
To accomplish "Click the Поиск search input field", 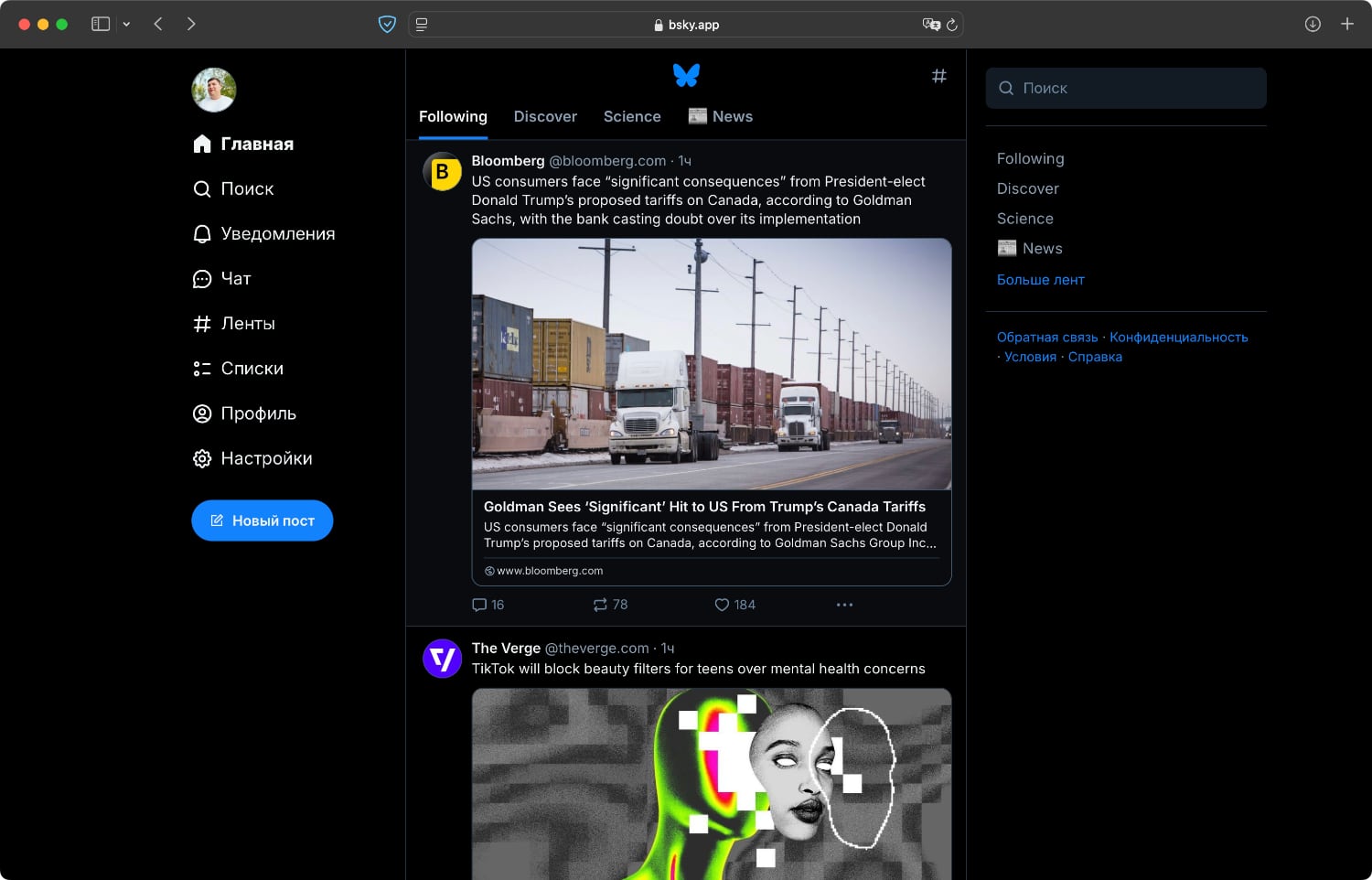I will (x=1126, y=89).
